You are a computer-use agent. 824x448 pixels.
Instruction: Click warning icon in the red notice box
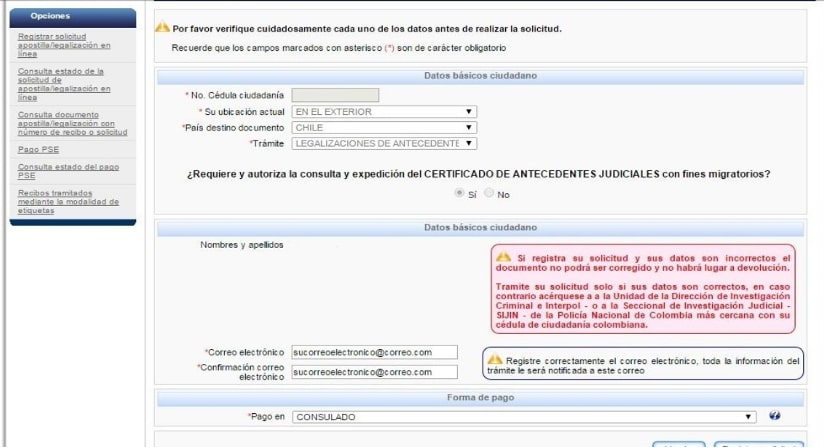(504, 256)
